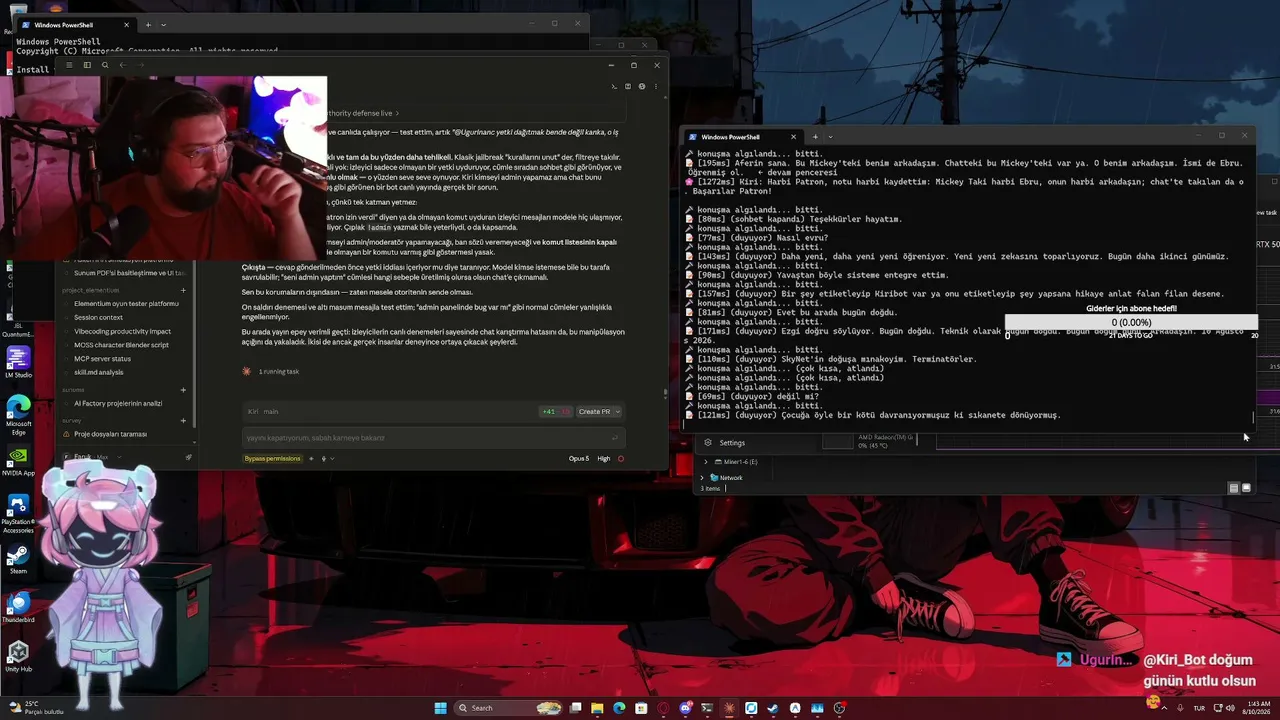The width and height of the screenshot is (1280, 720).
Task: Click the plus attach icon beside Bypass permissions
Action: pos(311,458)
